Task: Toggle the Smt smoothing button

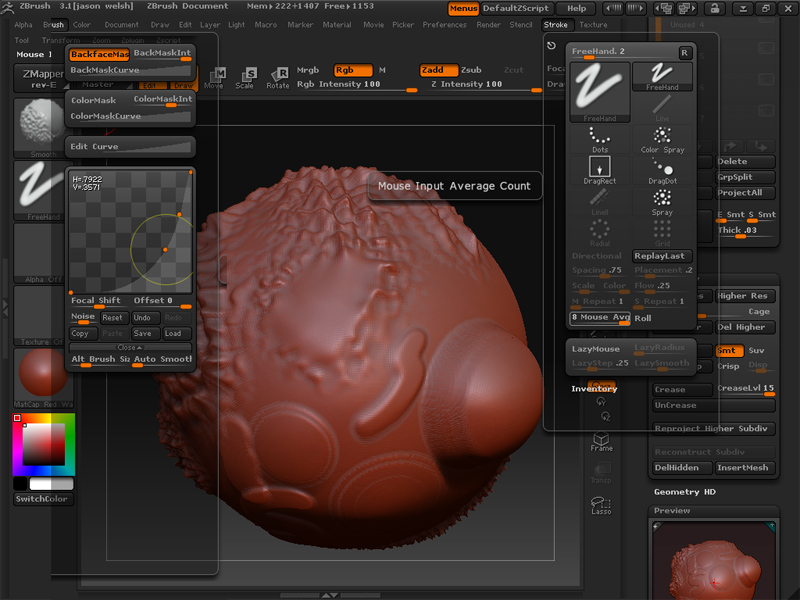Action: click(x=729, y=351)
